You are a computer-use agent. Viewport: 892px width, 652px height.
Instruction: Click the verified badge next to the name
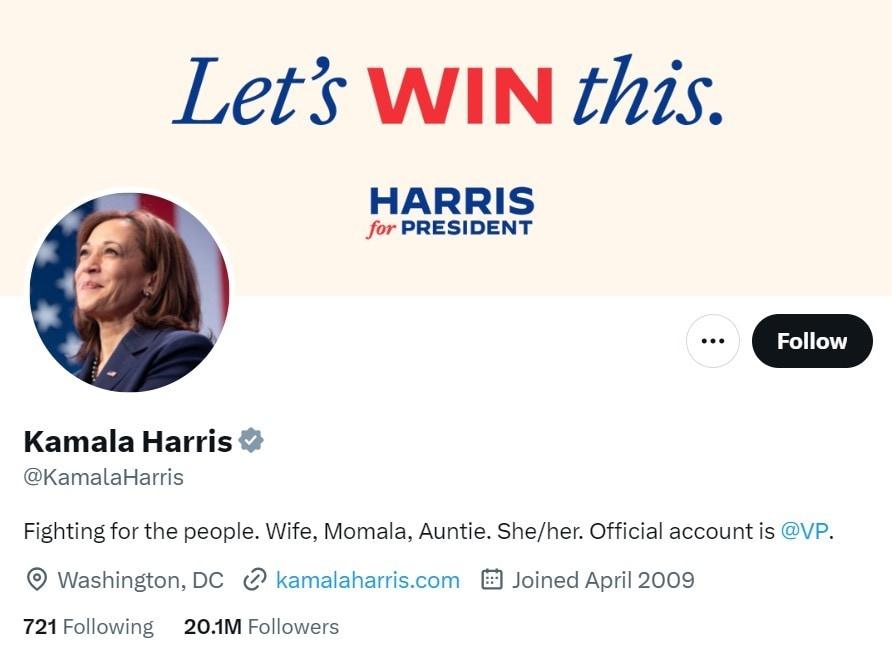[x=251, y=441]
